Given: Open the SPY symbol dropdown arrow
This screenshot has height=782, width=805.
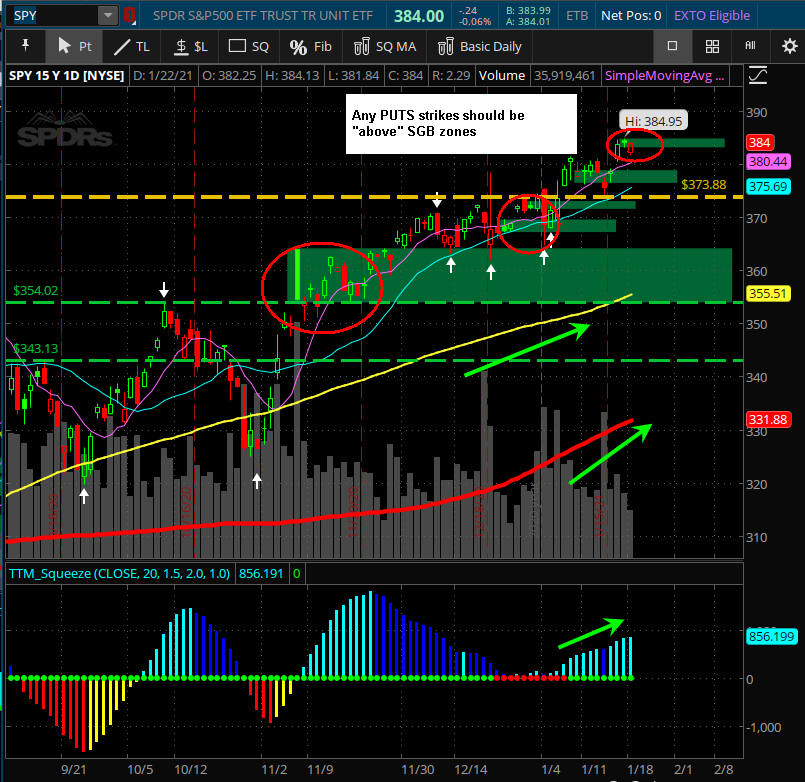Looking at the screenshot, I should click(107, 16).
